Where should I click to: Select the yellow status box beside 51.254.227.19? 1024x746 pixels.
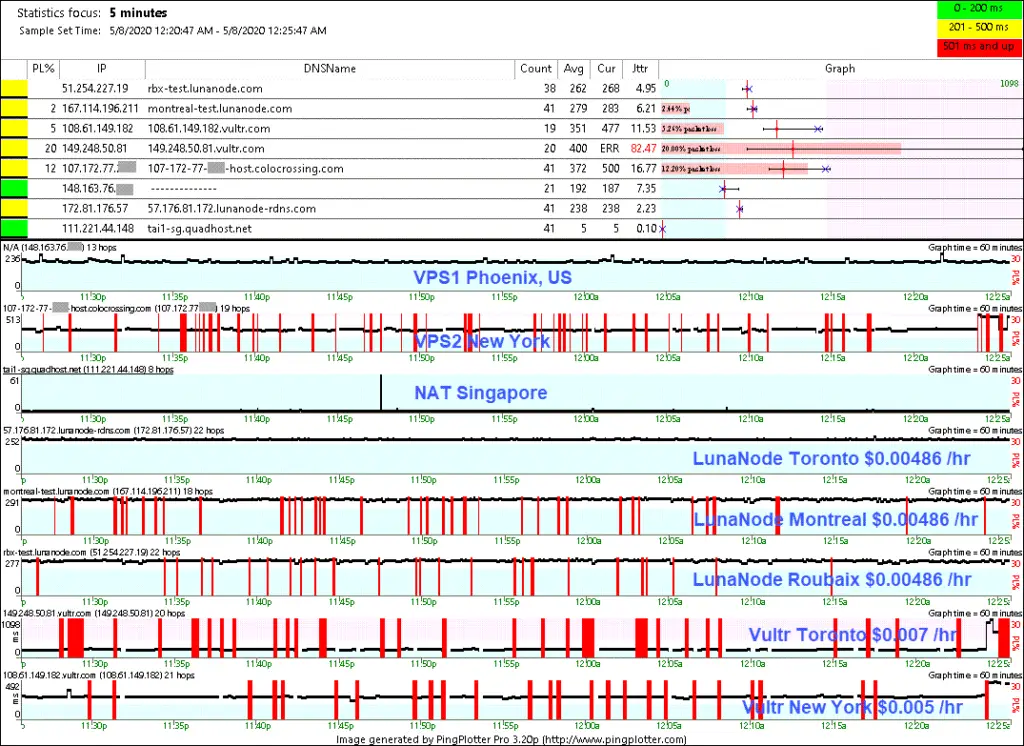click(14, 89)
